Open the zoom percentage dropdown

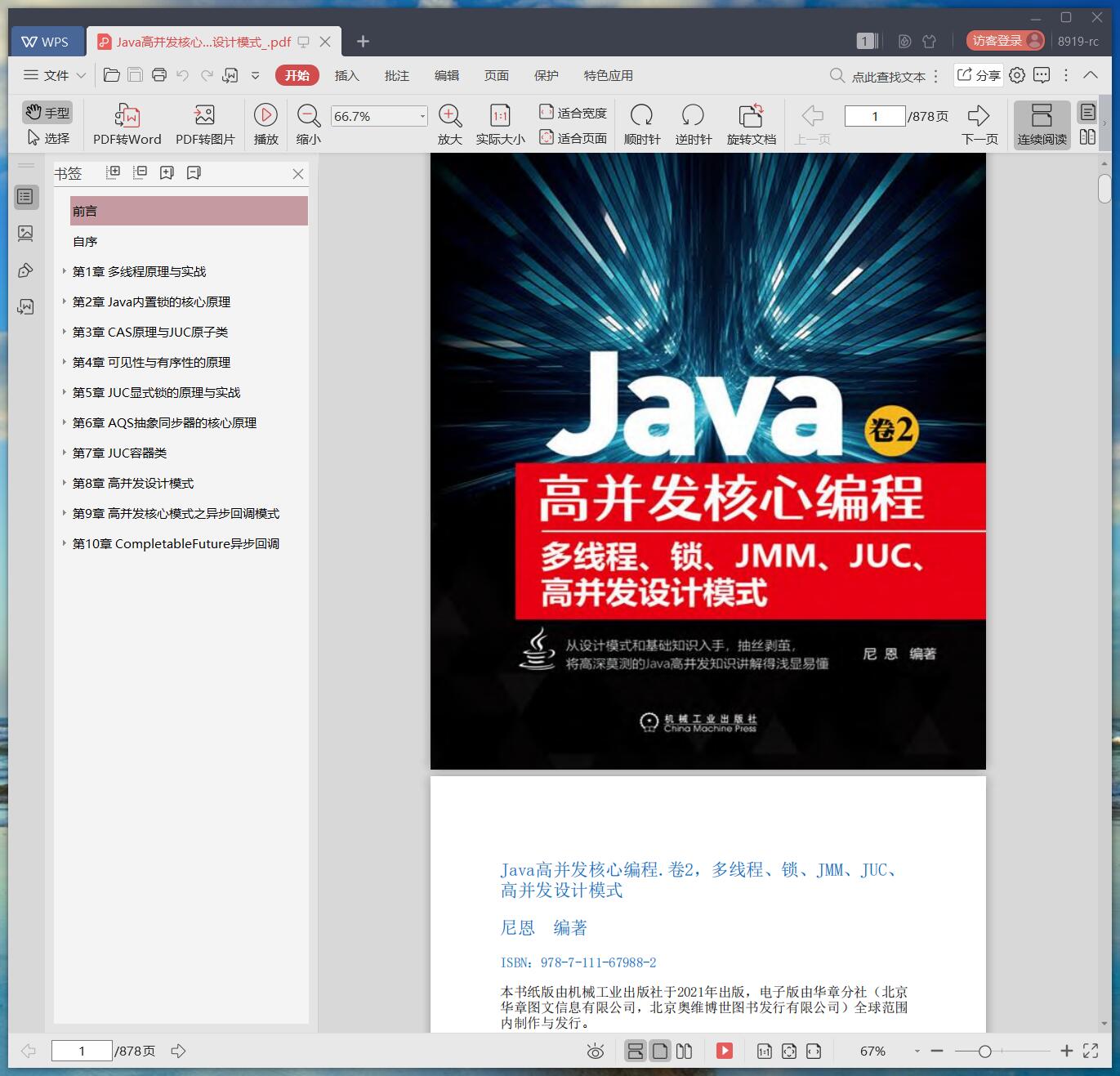pos(422,116)
